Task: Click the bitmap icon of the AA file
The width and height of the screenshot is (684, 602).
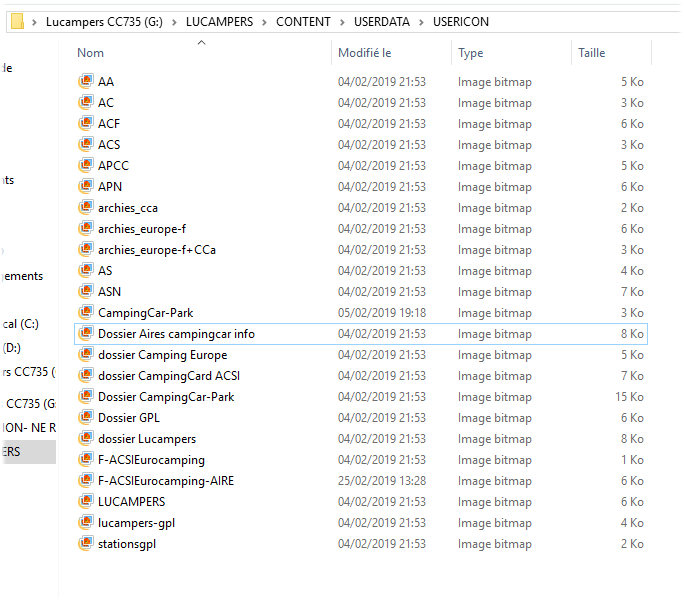Action: [85, 82]
